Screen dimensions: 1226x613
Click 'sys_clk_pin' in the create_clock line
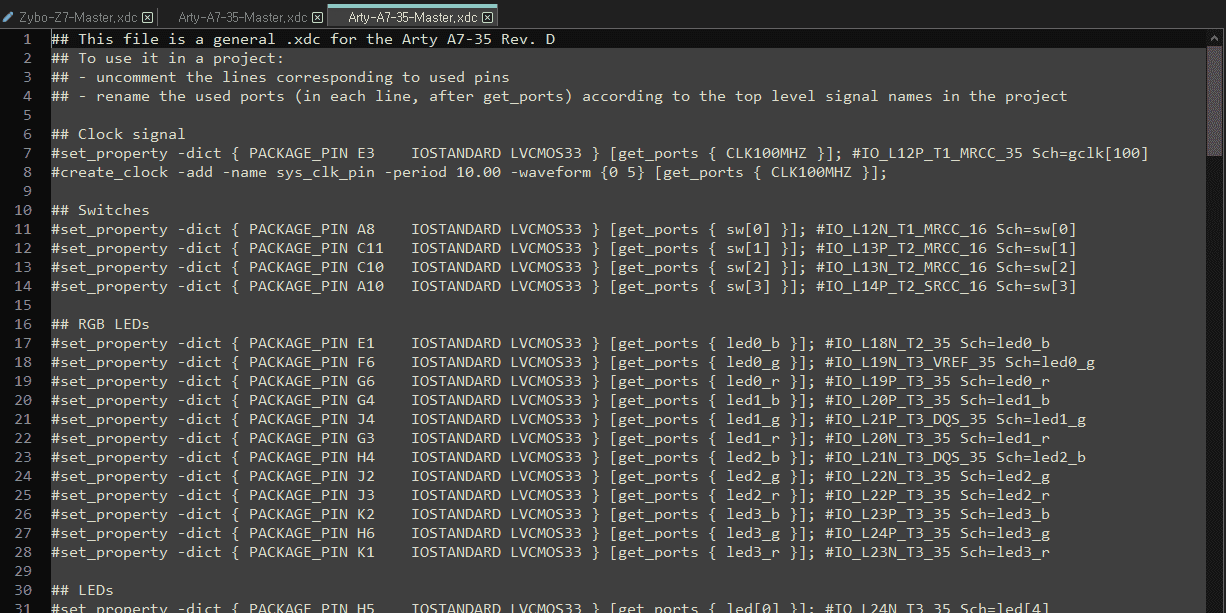click(326, 172)
